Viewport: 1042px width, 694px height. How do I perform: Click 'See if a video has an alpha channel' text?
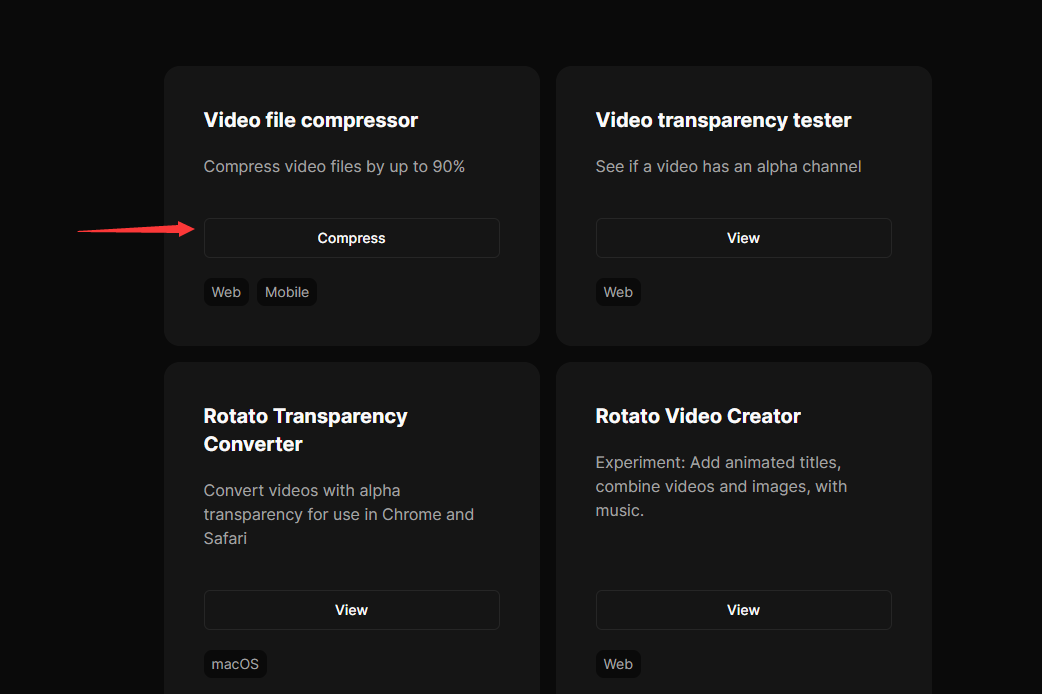(x=728, y=167)
